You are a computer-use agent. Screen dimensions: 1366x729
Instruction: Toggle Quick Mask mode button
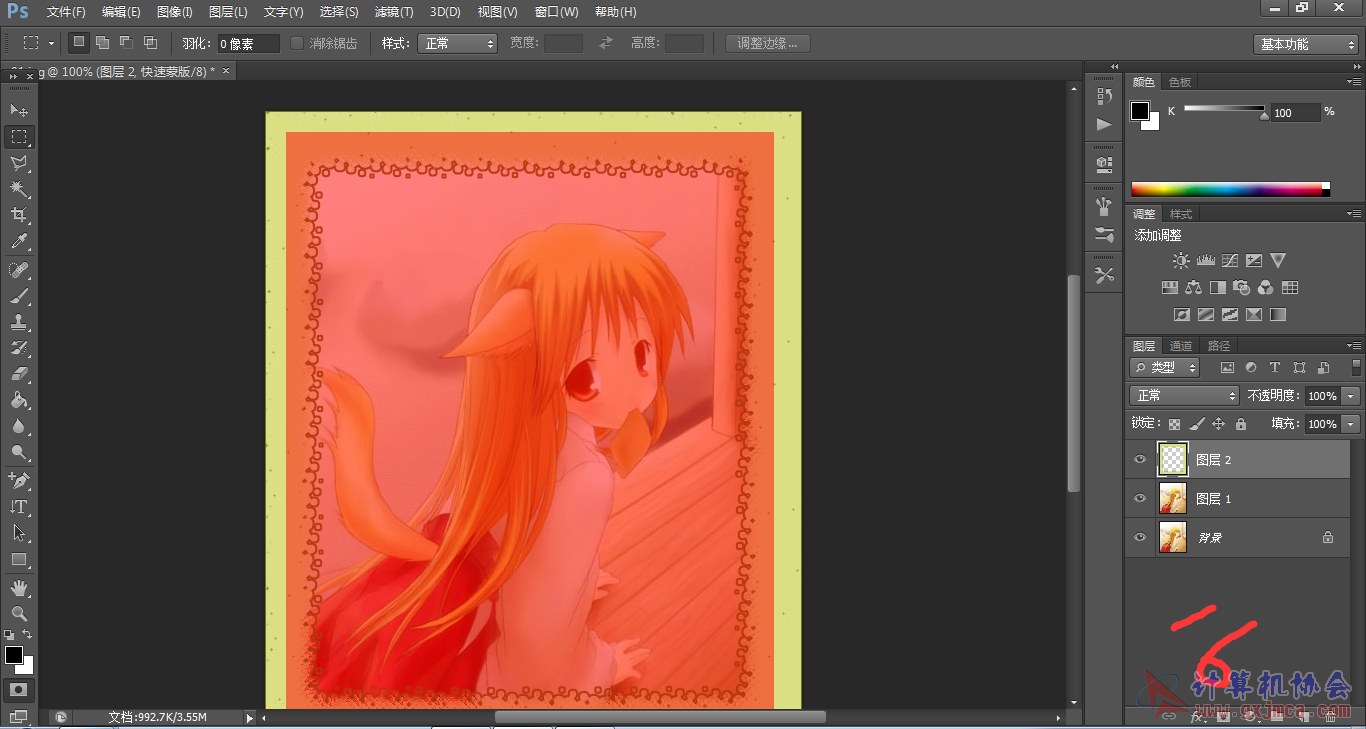(19, 690)
